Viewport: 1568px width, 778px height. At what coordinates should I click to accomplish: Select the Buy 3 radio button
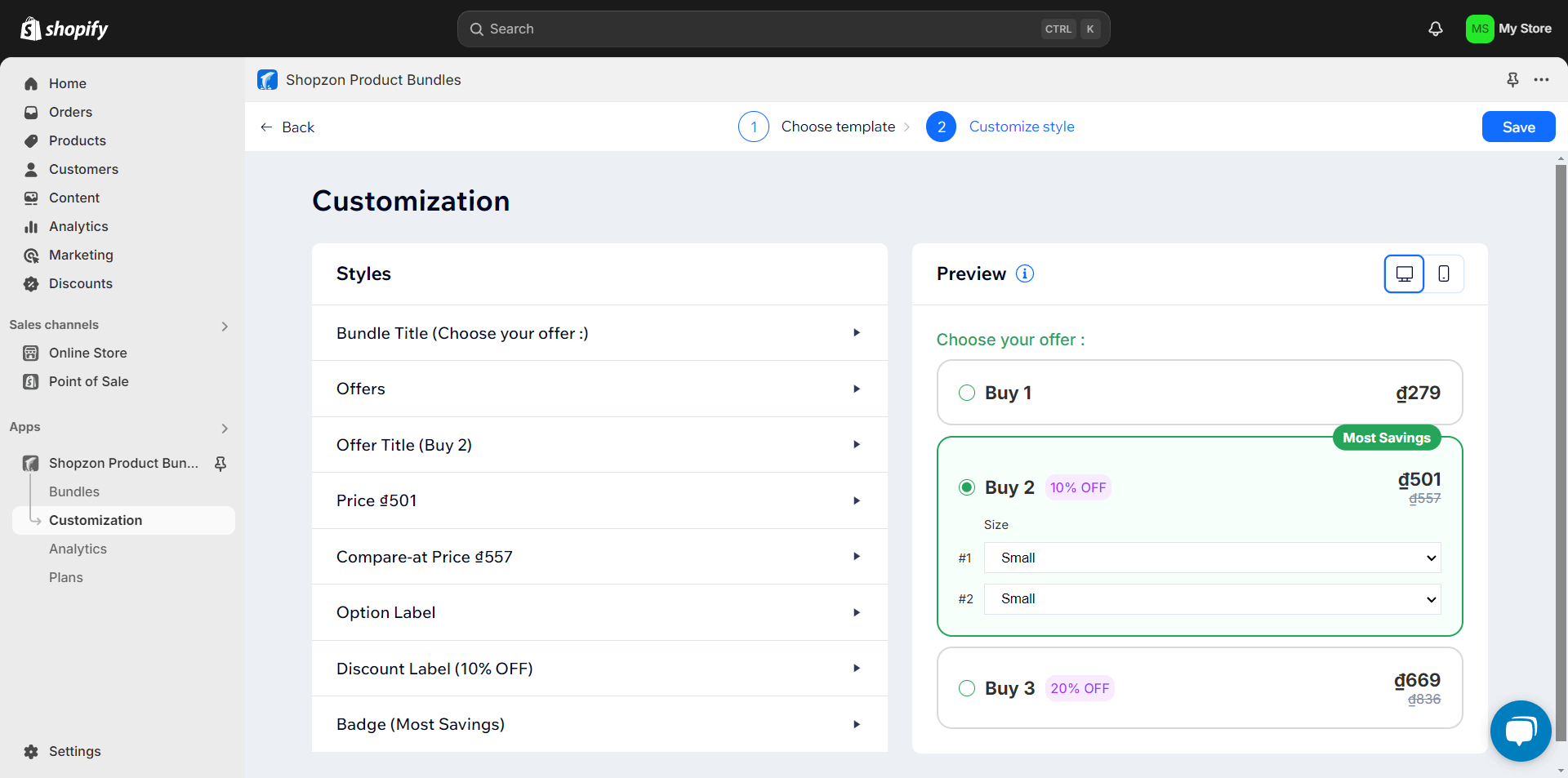coord(966,688)
